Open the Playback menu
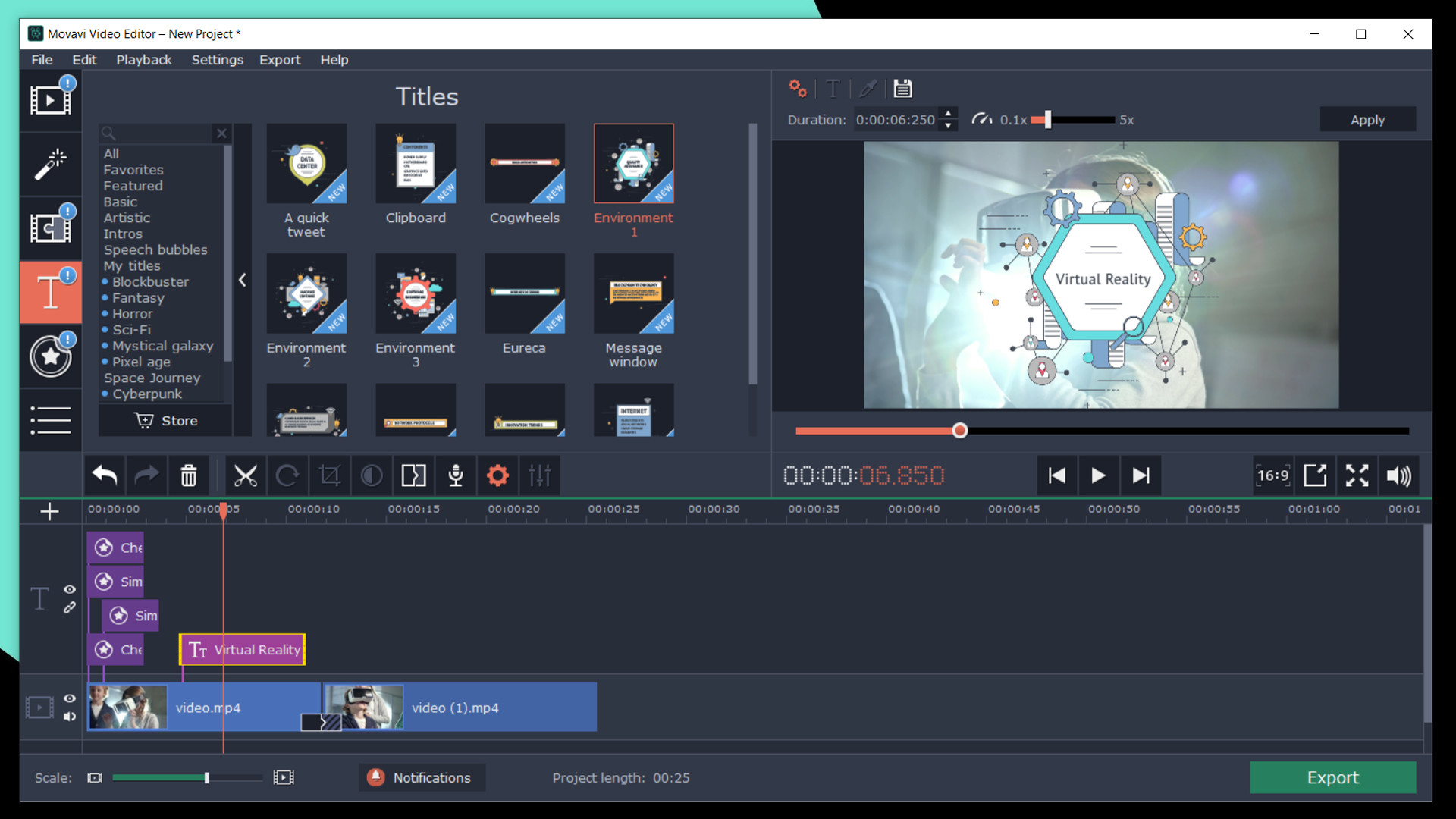 143,60
